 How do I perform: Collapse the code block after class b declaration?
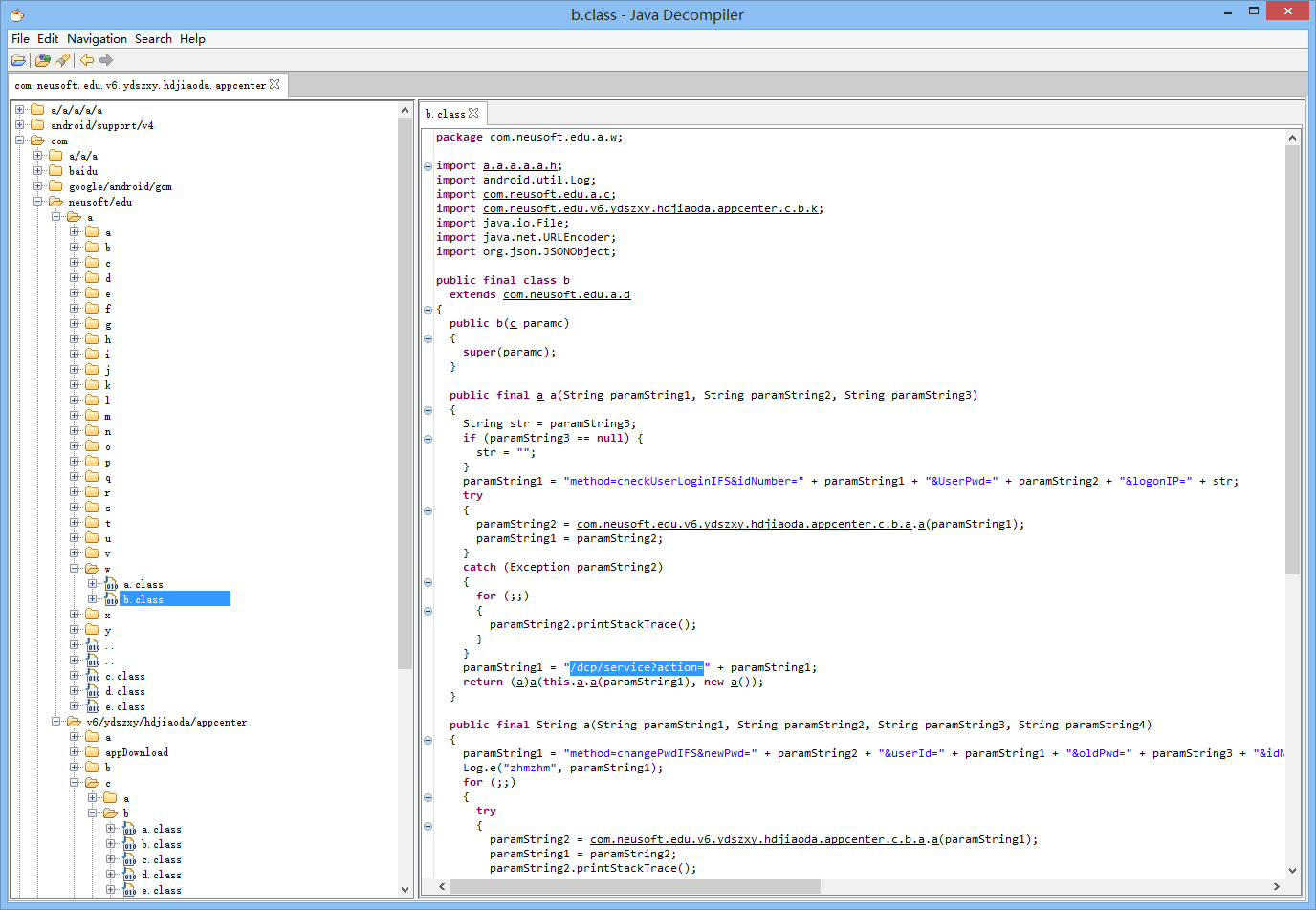428,310
